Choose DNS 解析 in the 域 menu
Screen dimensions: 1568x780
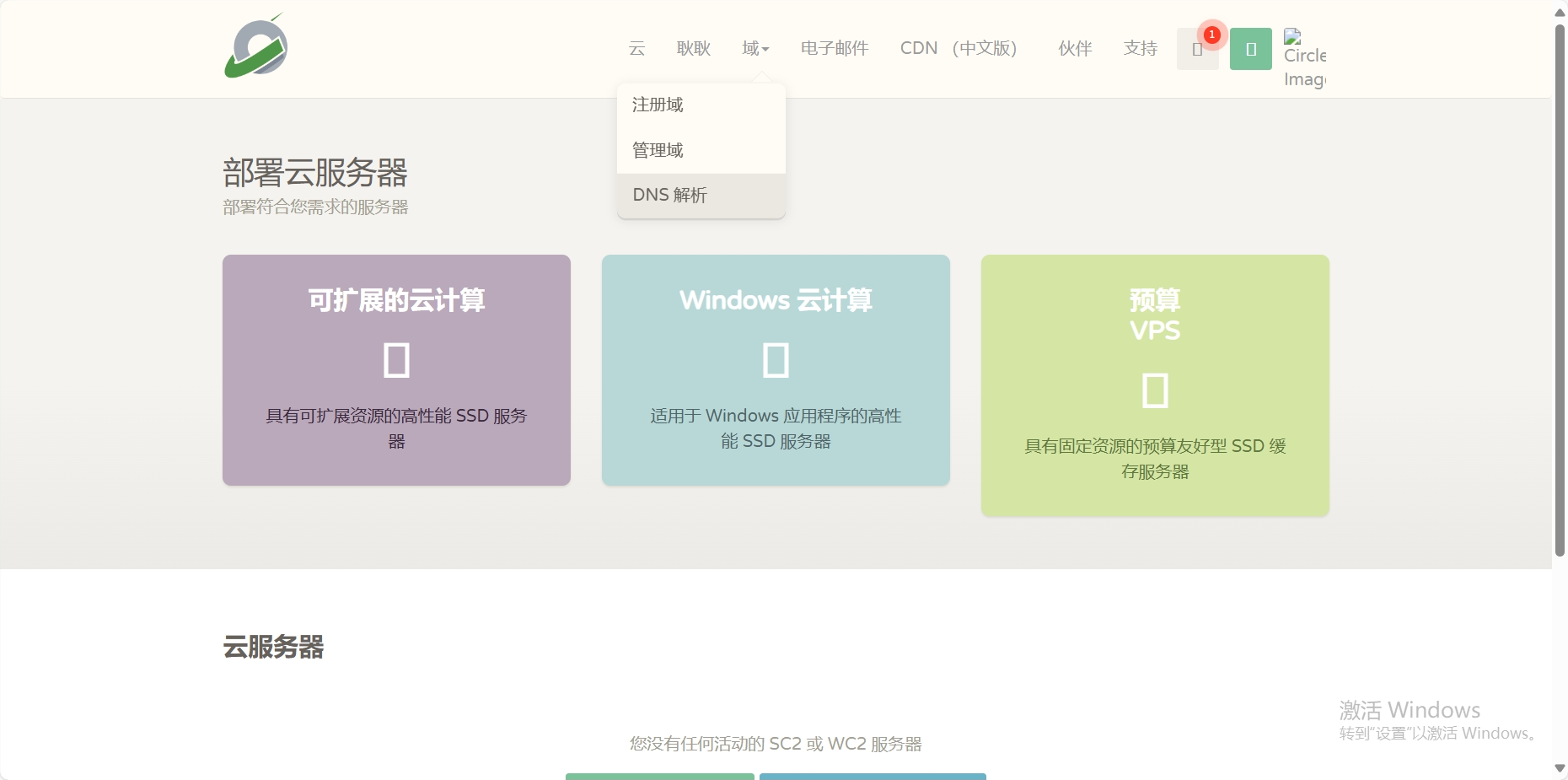coord(670,194)
